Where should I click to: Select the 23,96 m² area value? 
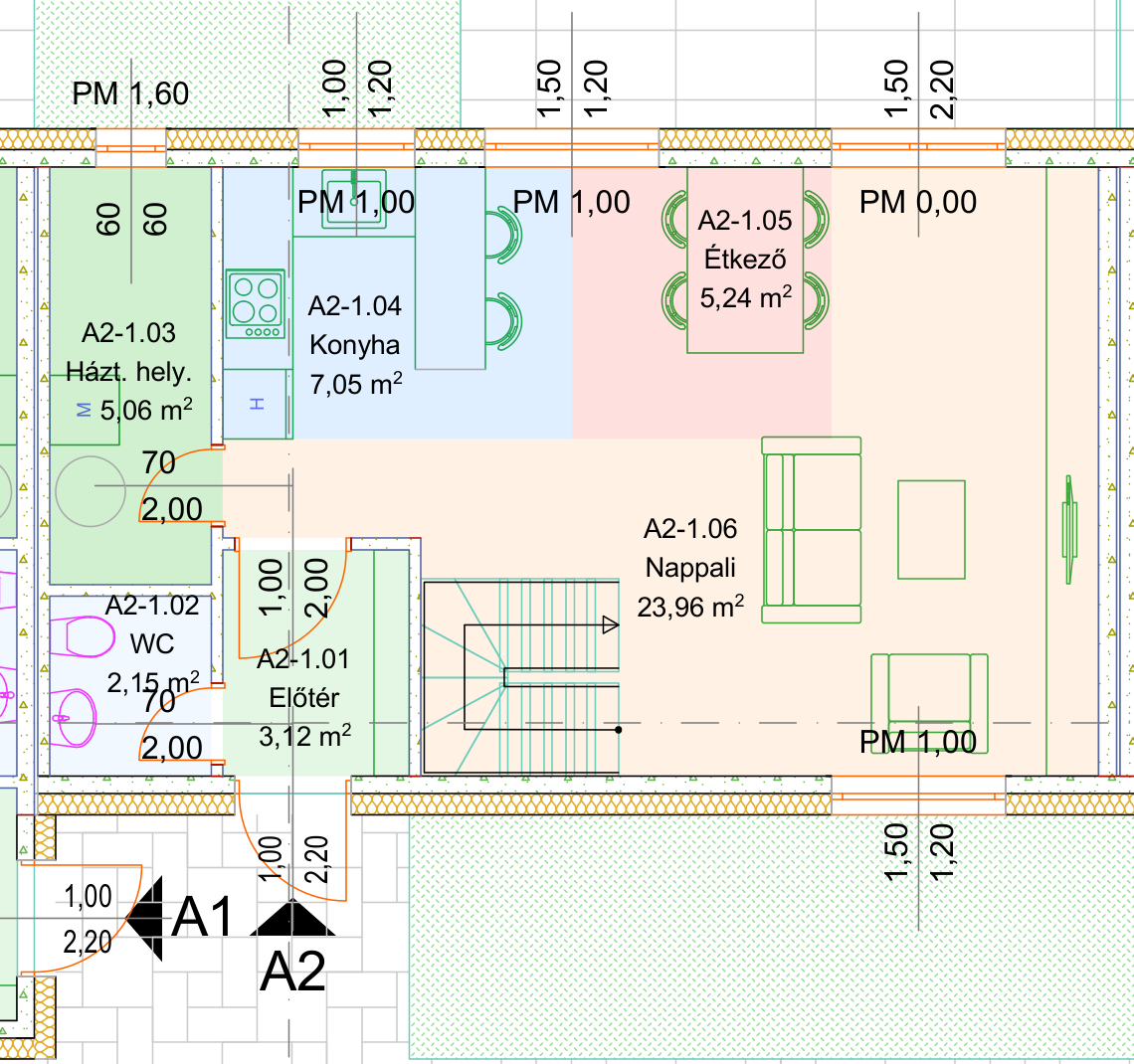point(690,607)
